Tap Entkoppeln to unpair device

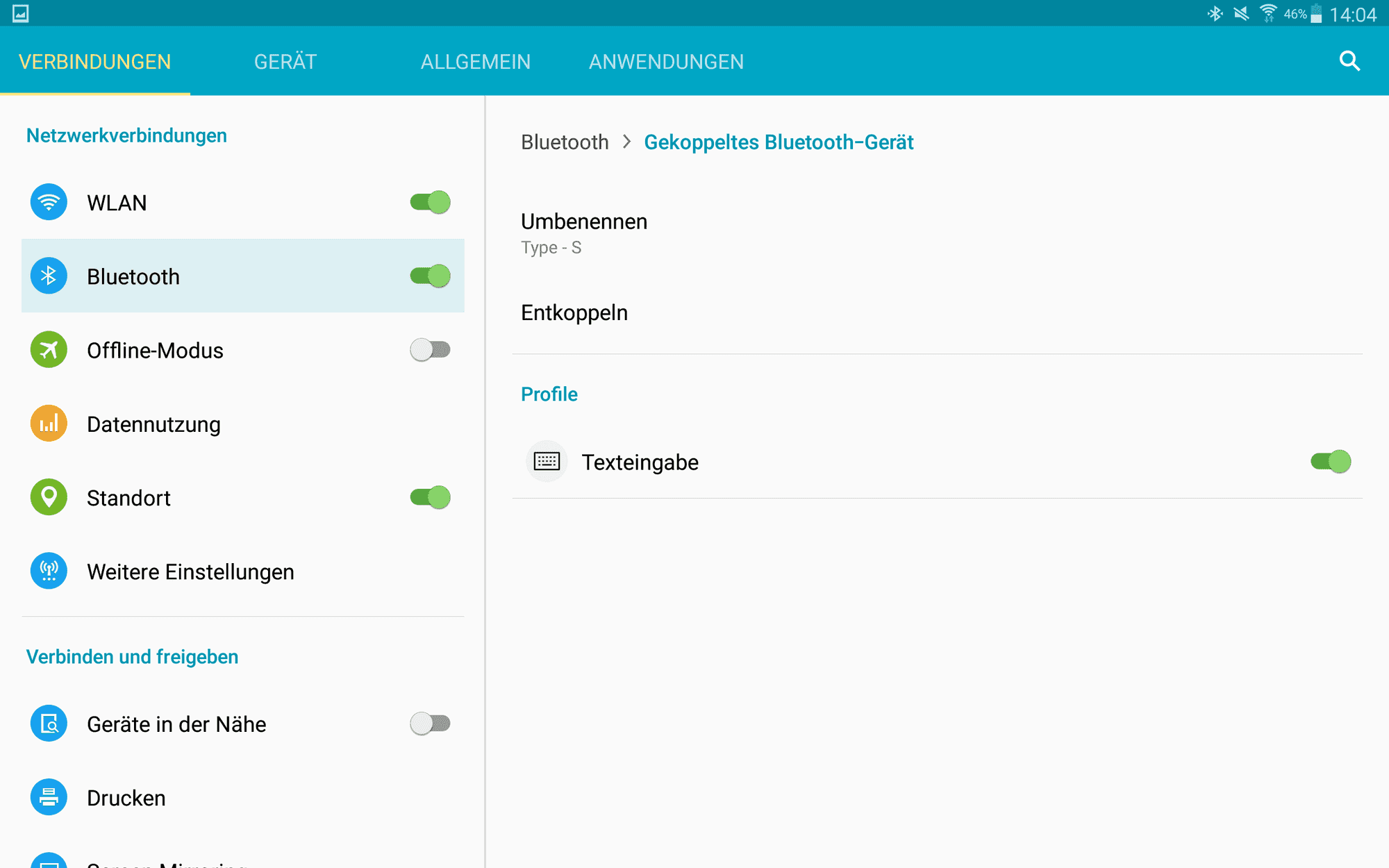(x=574, y=312)
